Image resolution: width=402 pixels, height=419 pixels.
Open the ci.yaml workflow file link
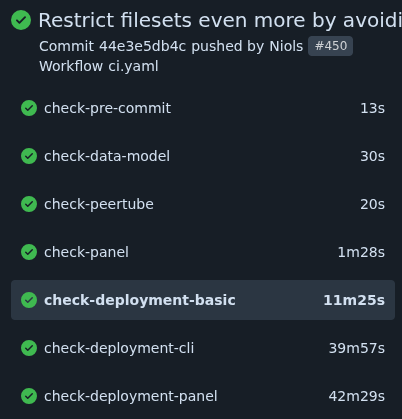(133, 66)
